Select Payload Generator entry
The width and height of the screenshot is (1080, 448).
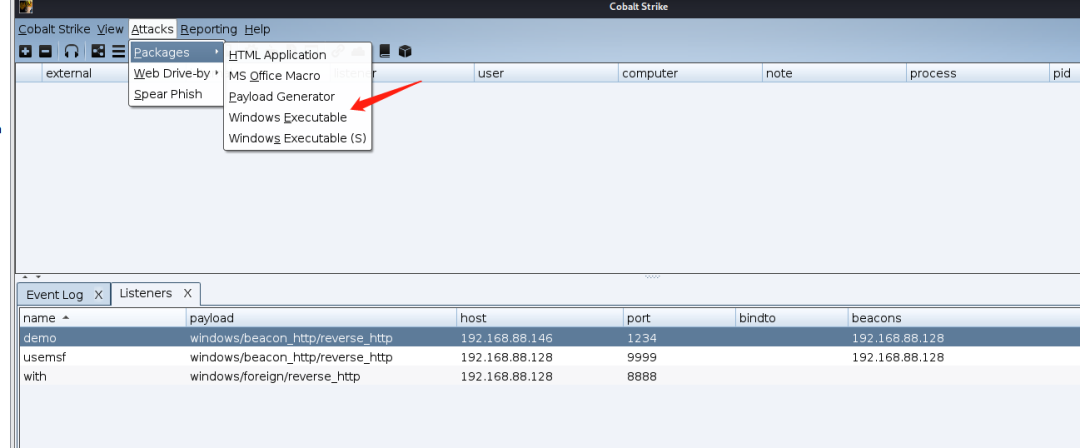point(298,96)
